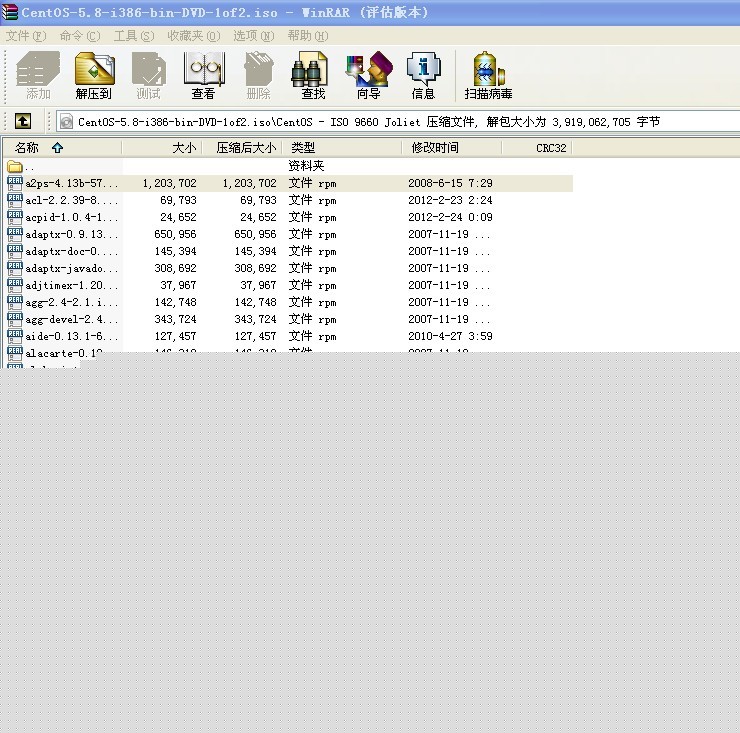The image size is (740, 733).
Task: Open the 文件(F) menu
Action: point(26,36)
